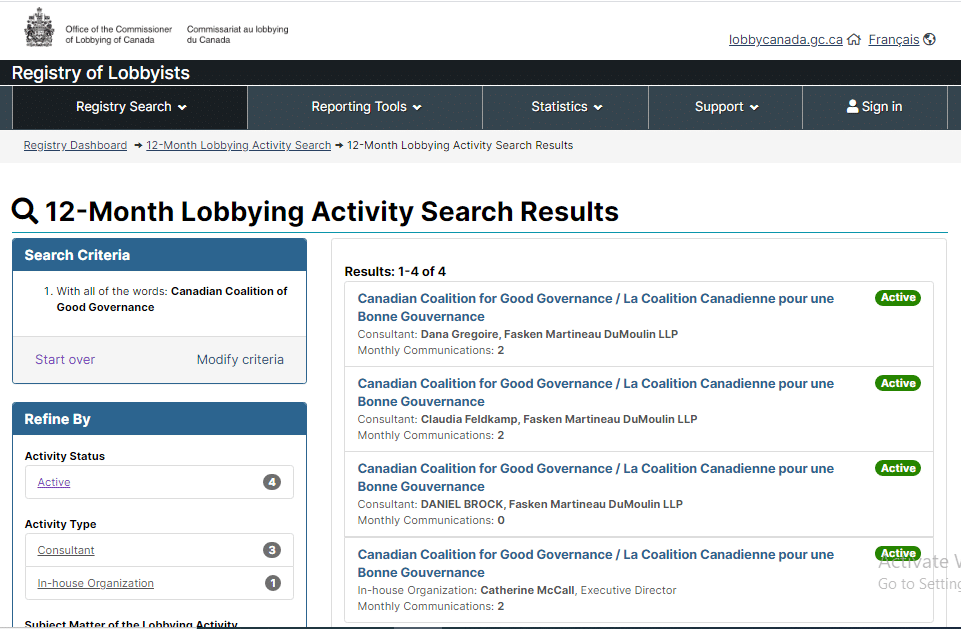Click '12-Month Lobbying Activity Search Results' breadcrumb text
Viewport: 961px width, 629px height.
[x=460, y=145]
